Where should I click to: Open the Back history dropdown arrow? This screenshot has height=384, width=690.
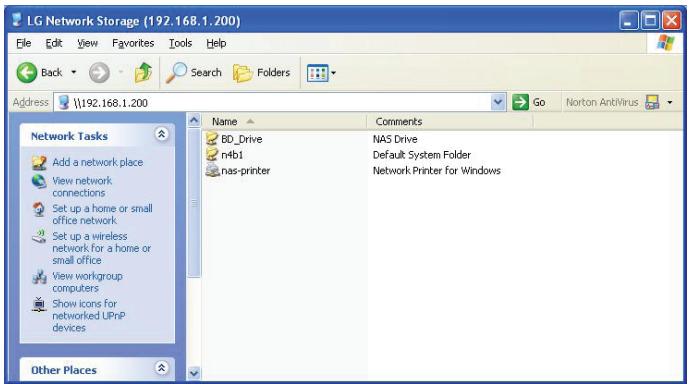tap(73, 72)
